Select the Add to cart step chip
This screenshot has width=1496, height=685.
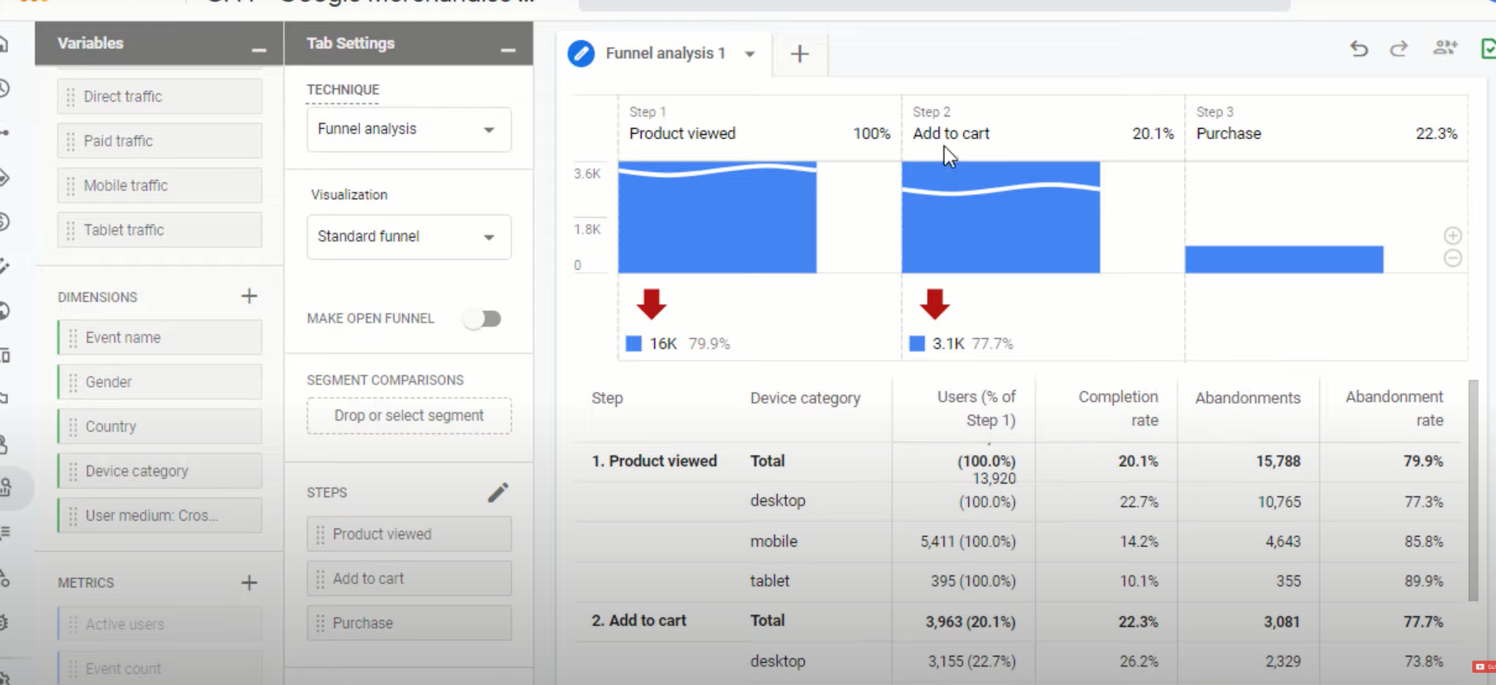click(x=408, y=579)
